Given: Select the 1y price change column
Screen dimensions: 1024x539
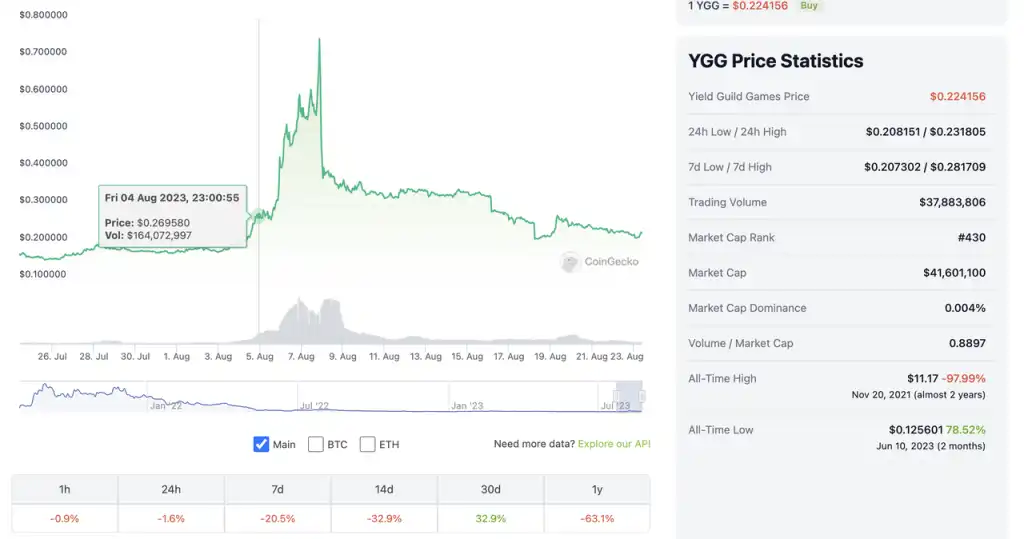Looking at the screenshot, I should point(597,490).
